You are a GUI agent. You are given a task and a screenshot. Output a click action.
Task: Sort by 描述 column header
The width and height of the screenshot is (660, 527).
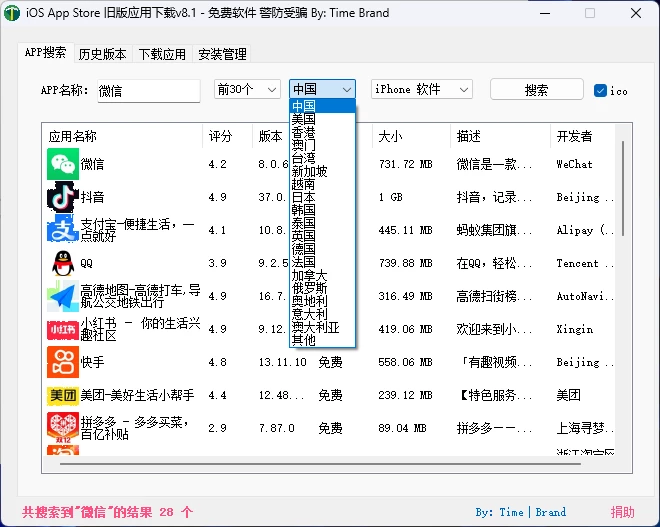click(x=500, y=136)
